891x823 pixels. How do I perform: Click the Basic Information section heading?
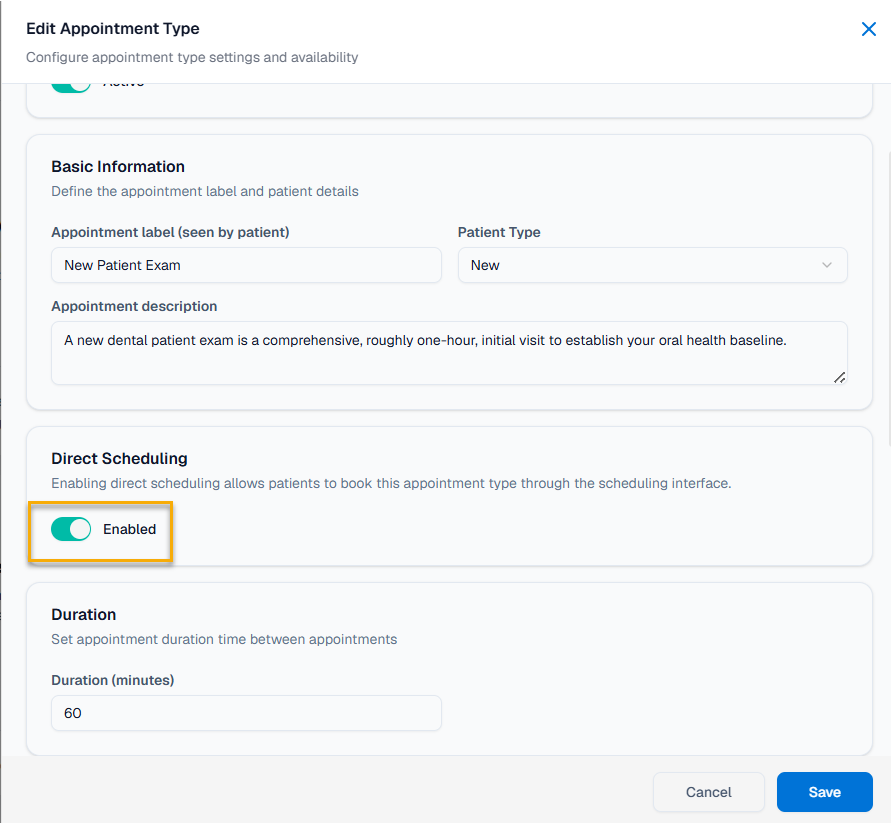(x=118, y=166)
